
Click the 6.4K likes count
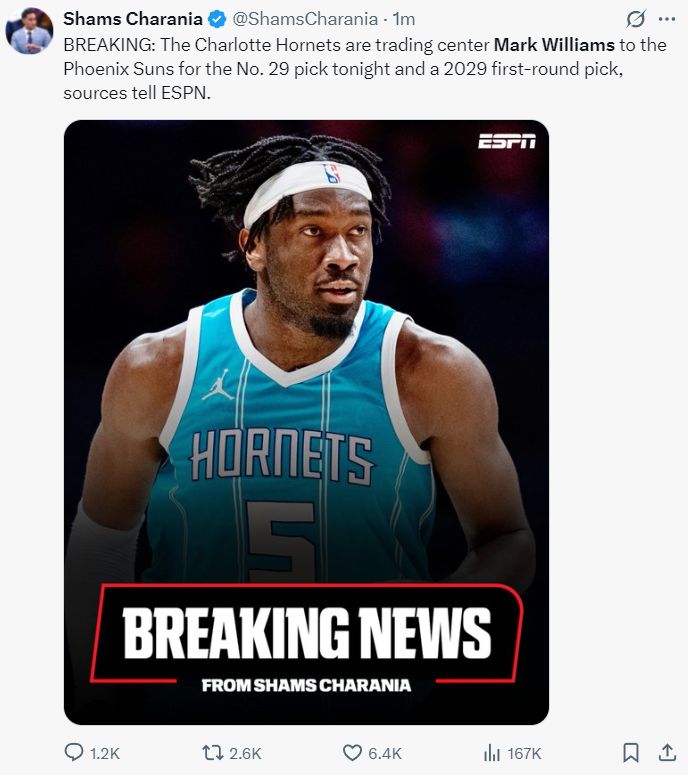(385, 754)
